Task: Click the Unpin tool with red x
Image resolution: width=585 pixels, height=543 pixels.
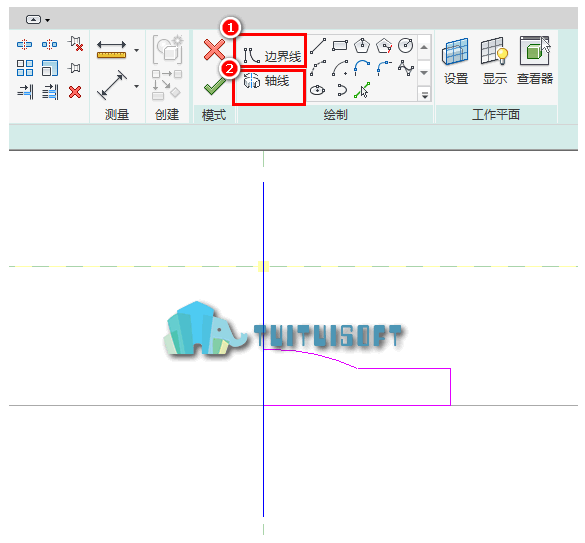Action: point(75,44)
